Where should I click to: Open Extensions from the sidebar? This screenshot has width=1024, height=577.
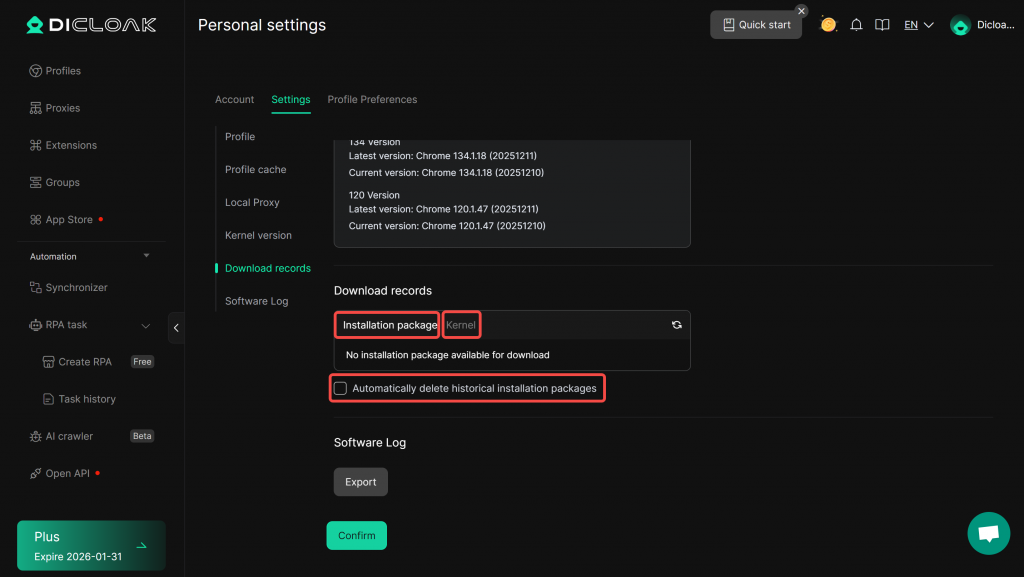tap(71, 145)
